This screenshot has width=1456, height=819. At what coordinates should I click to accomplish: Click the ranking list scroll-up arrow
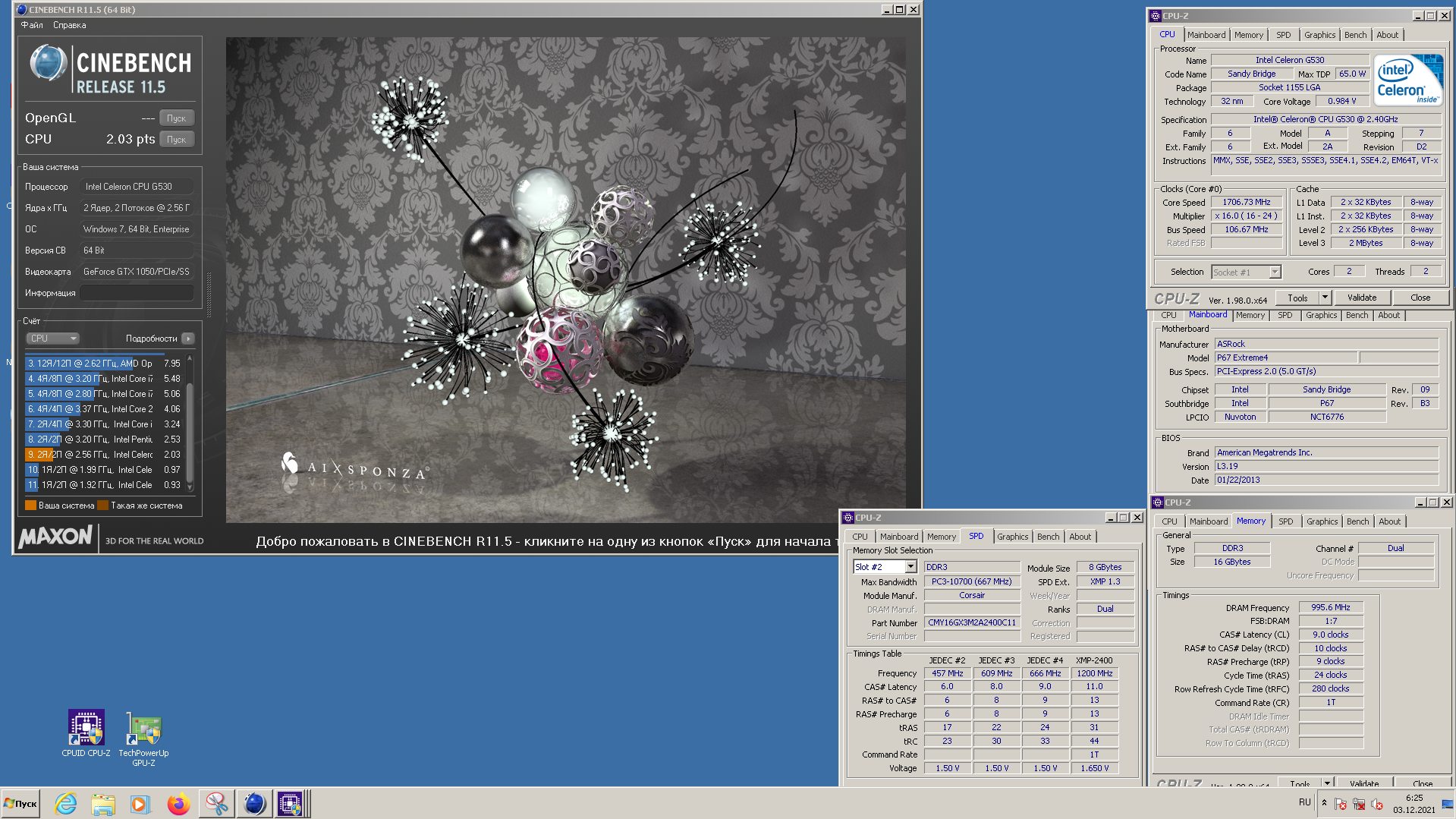click(x=190, y=358)
